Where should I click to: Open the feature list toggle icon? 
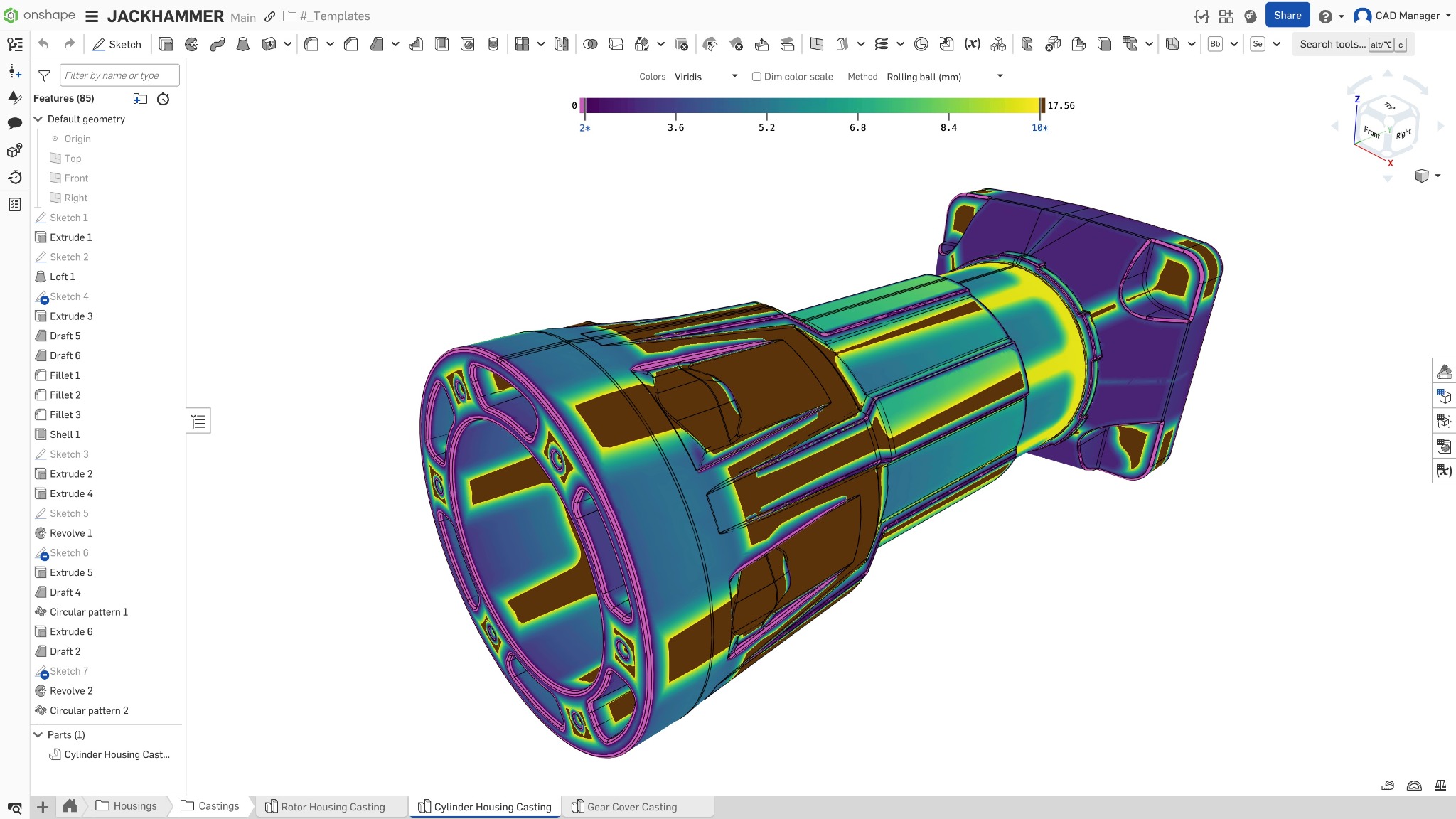[x=198, y=422]
